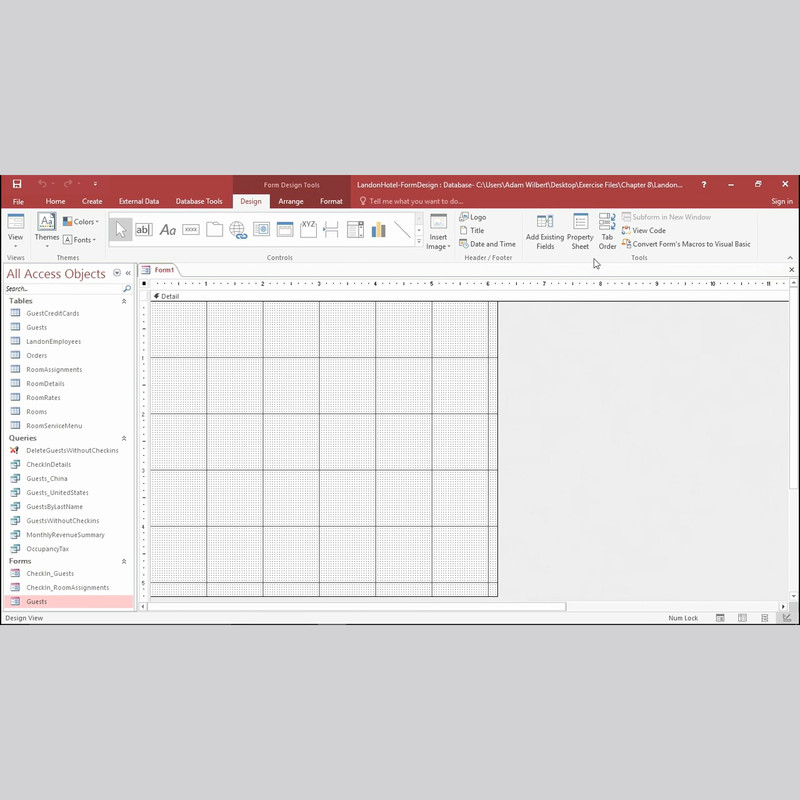Select the Line control tool
The image size is (800, 800).
coord(402,230)
